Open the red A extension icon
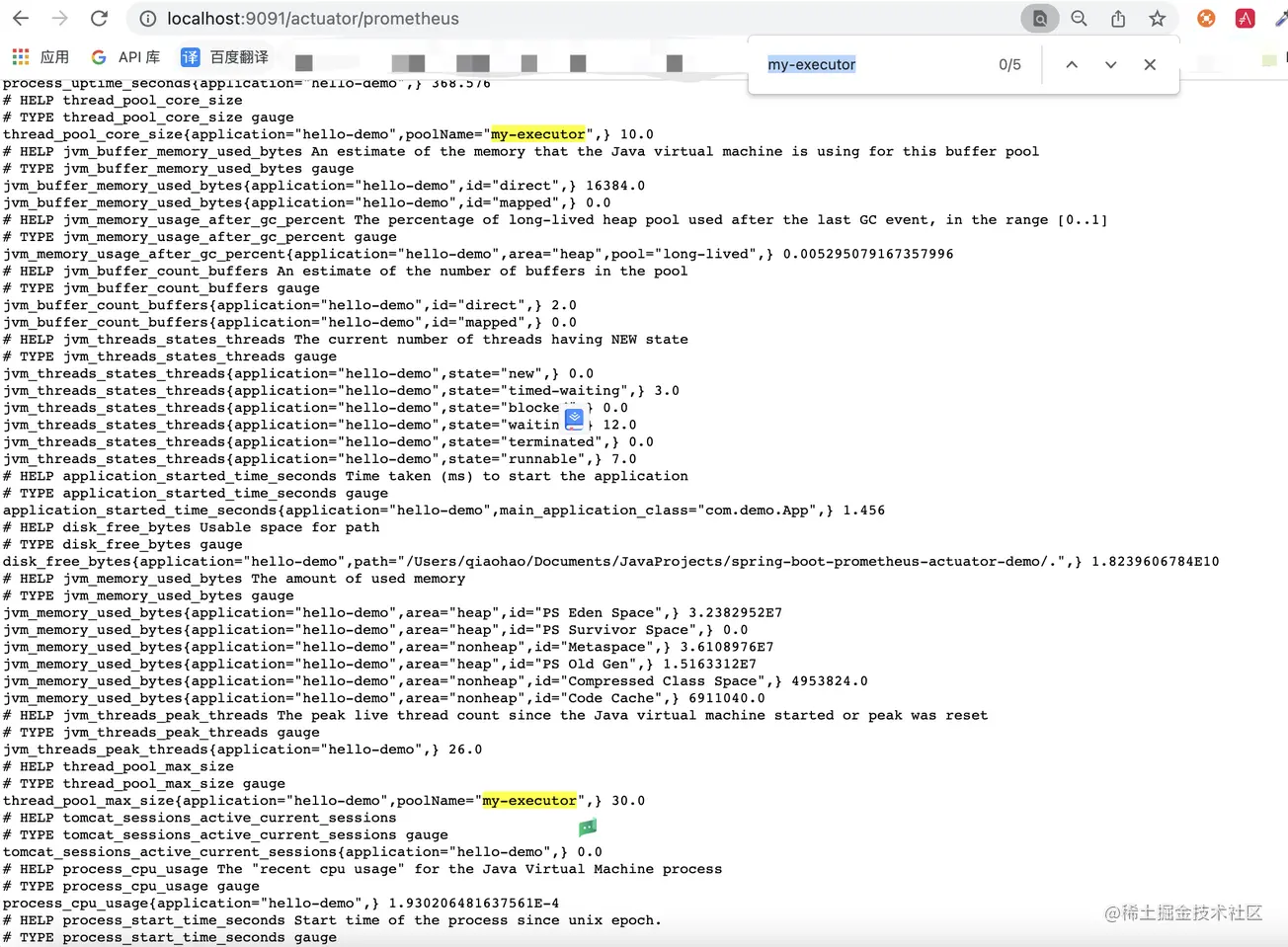The height and width of the screenshot is (947, 1288). click(x=1244, y=18)
